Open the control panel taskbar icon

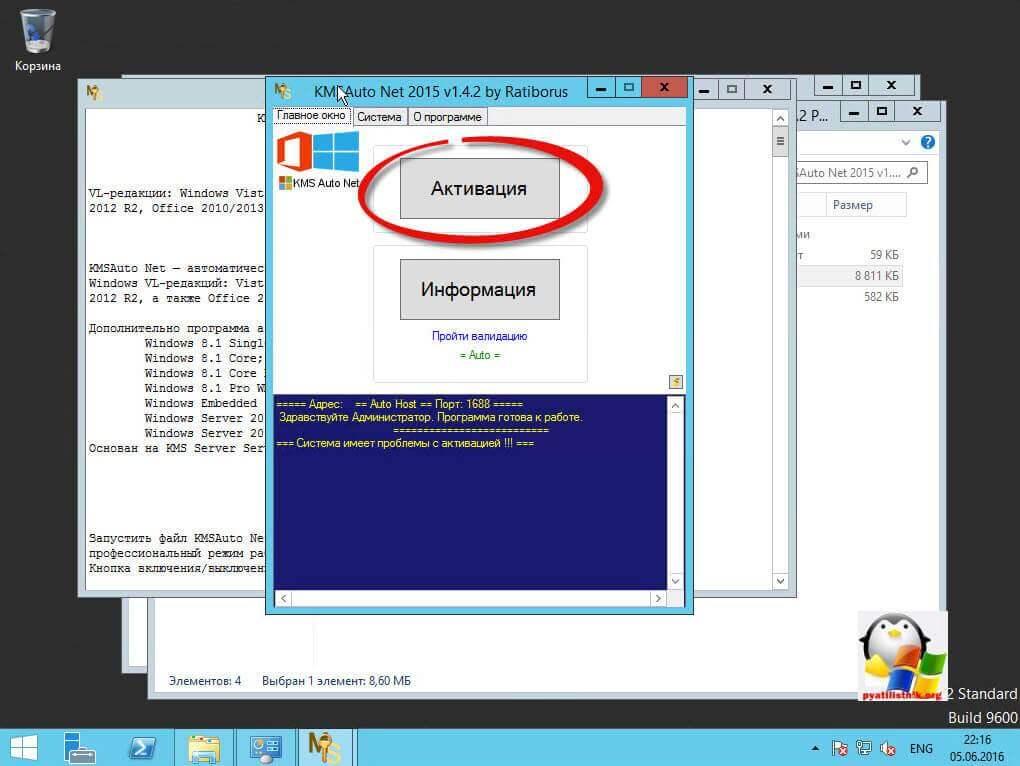(x=265, y=748)
